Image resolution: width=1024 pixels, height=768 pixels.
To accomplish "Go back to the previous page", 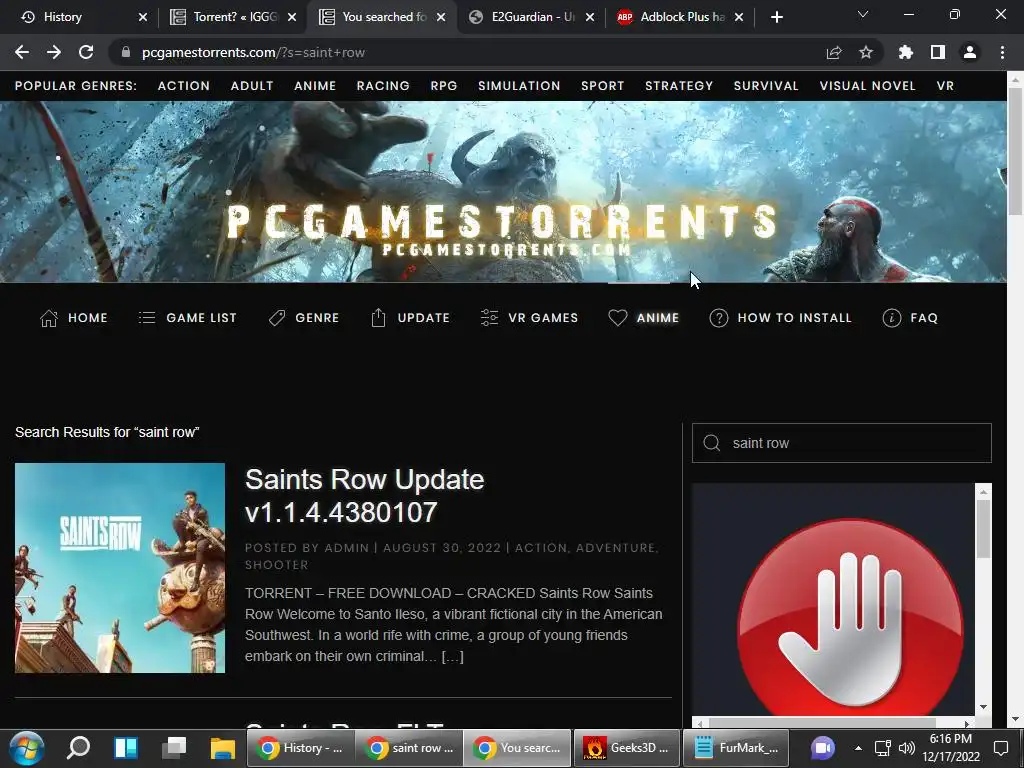I will [x=22, y=52].
